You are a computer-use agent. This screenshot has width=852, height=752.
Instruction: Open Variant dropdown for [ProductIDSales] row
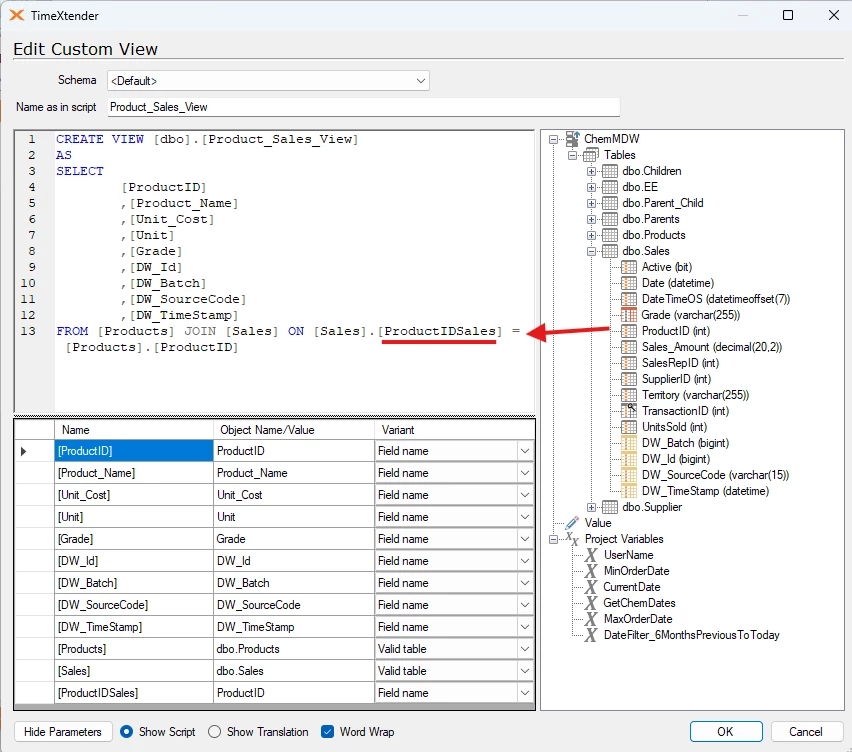[x=524, y=693]
